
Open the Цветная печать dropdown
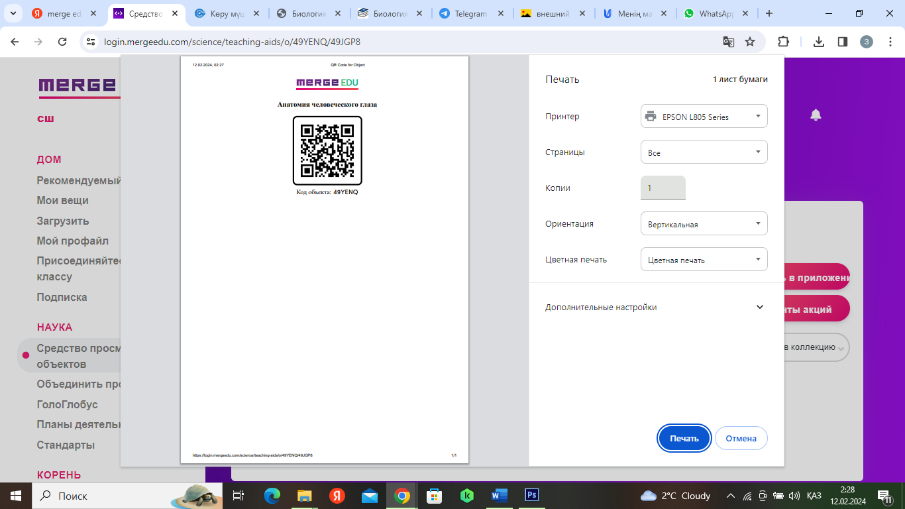(x=704, y=260)
